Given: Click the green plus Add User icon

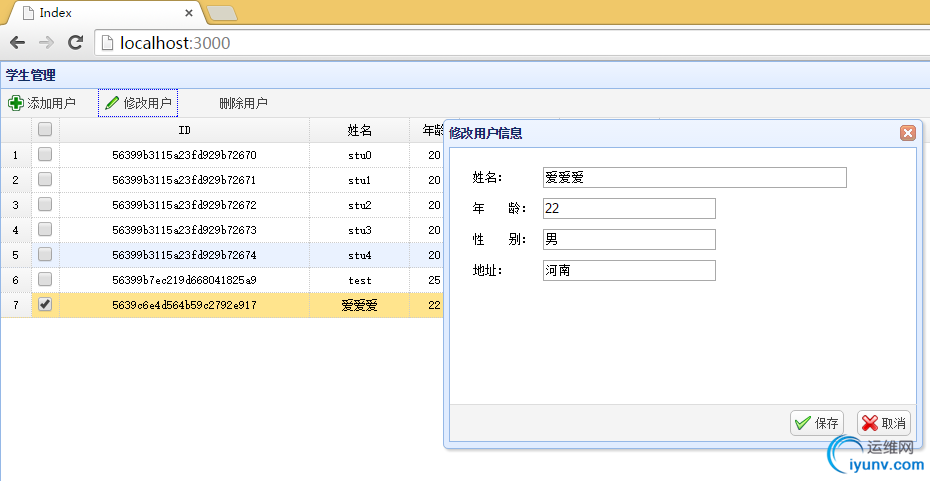Looking at the screenshot, I should (15, 103).
